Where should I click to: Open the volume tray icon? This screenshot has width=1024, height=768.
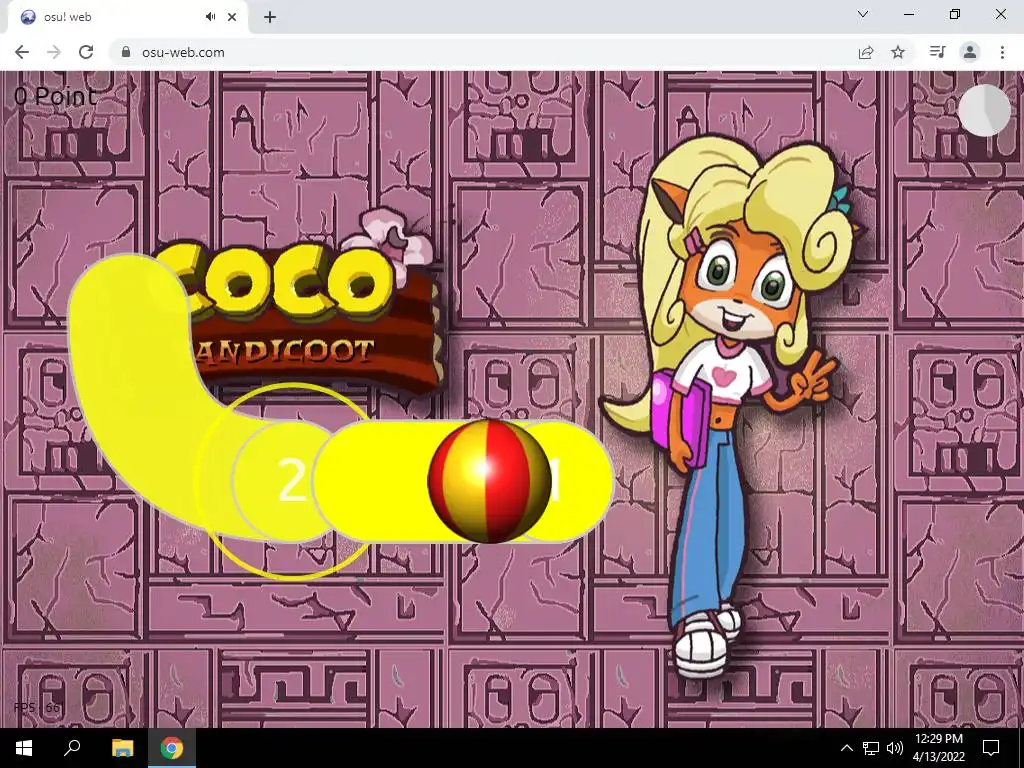895,748
